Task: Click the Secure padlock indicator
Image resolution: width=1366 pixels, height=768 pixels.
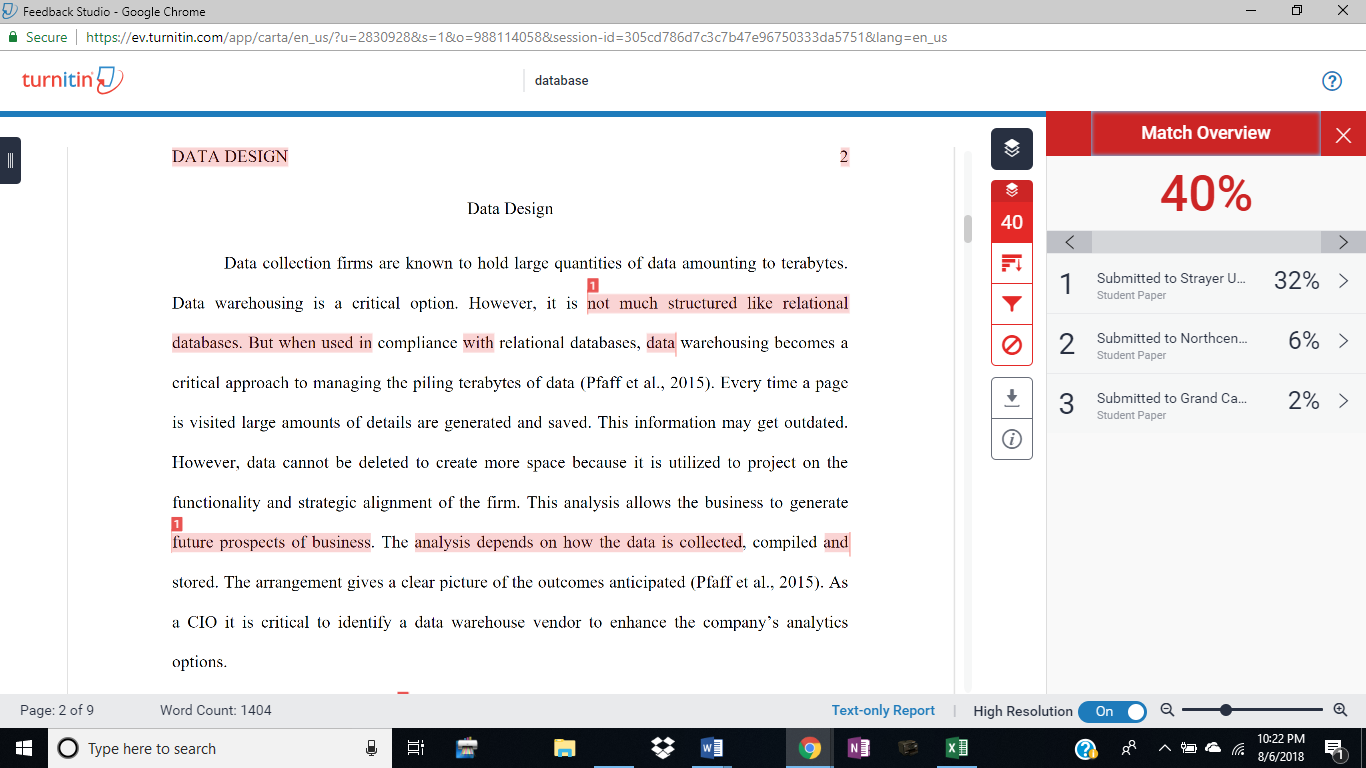Action: click(38, 37)
